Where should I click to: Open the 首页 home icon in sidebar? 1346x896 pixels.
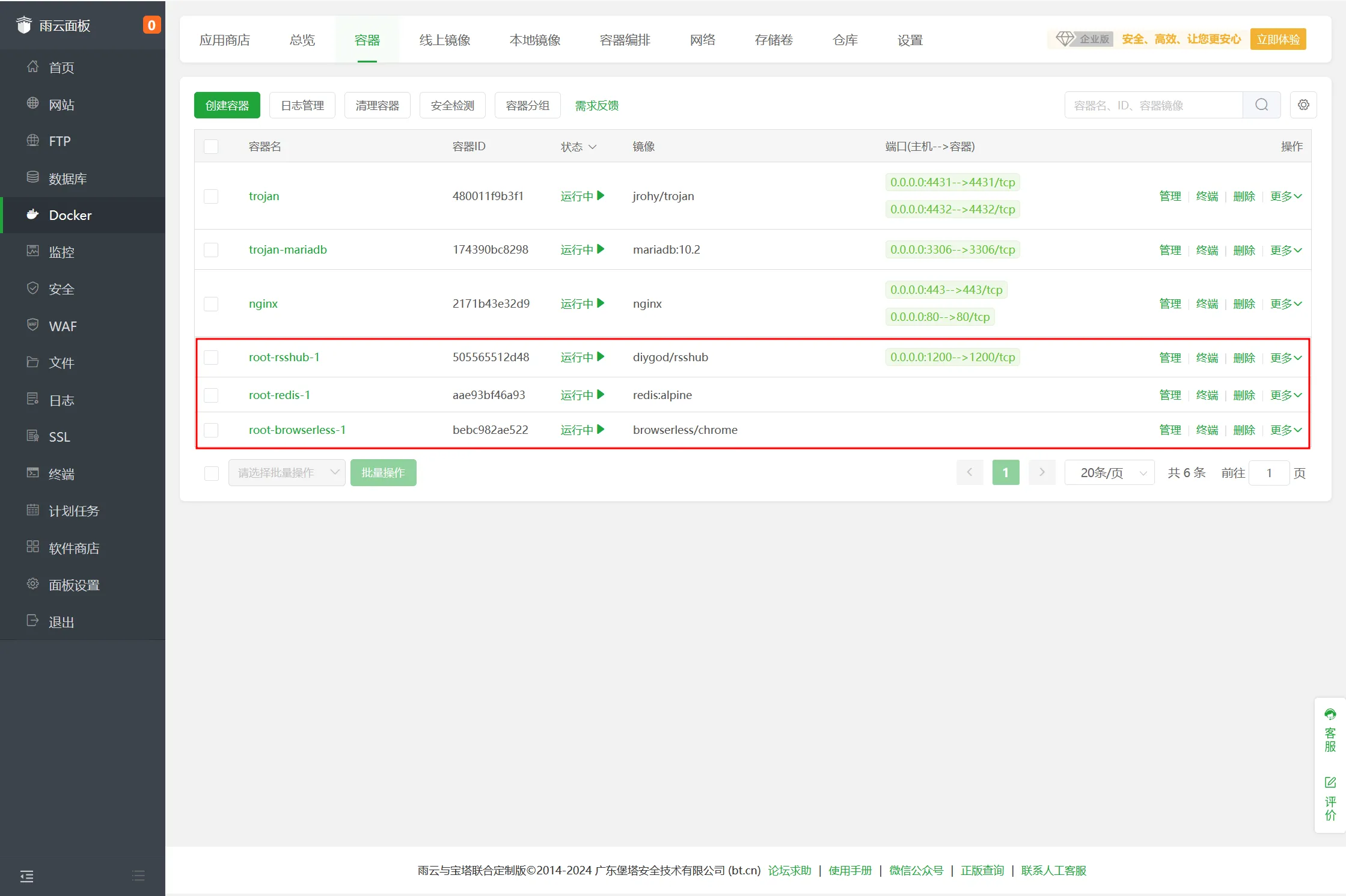tap(33, 67)
